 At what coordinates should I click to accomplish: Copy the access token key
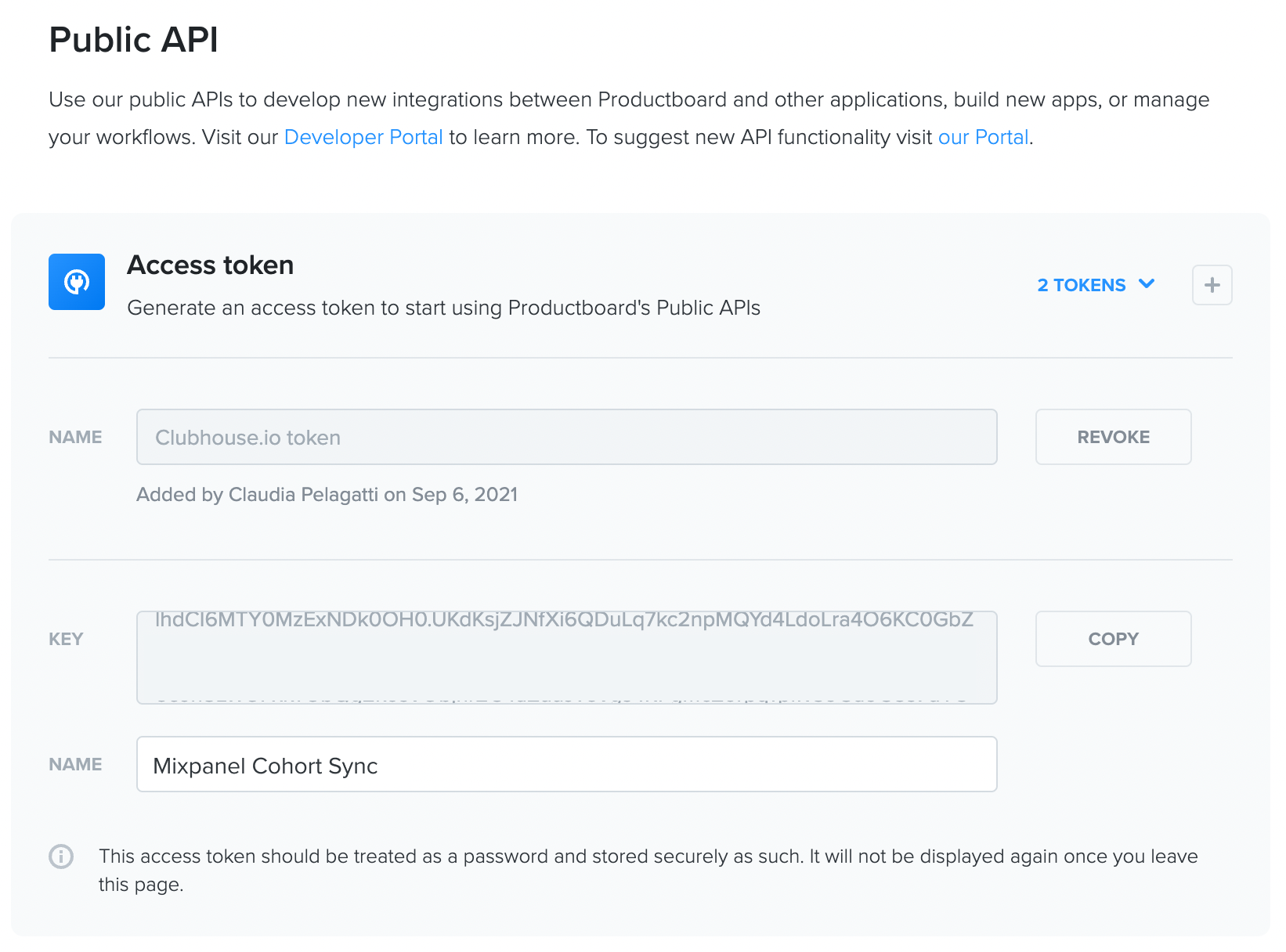[1113, 639]
